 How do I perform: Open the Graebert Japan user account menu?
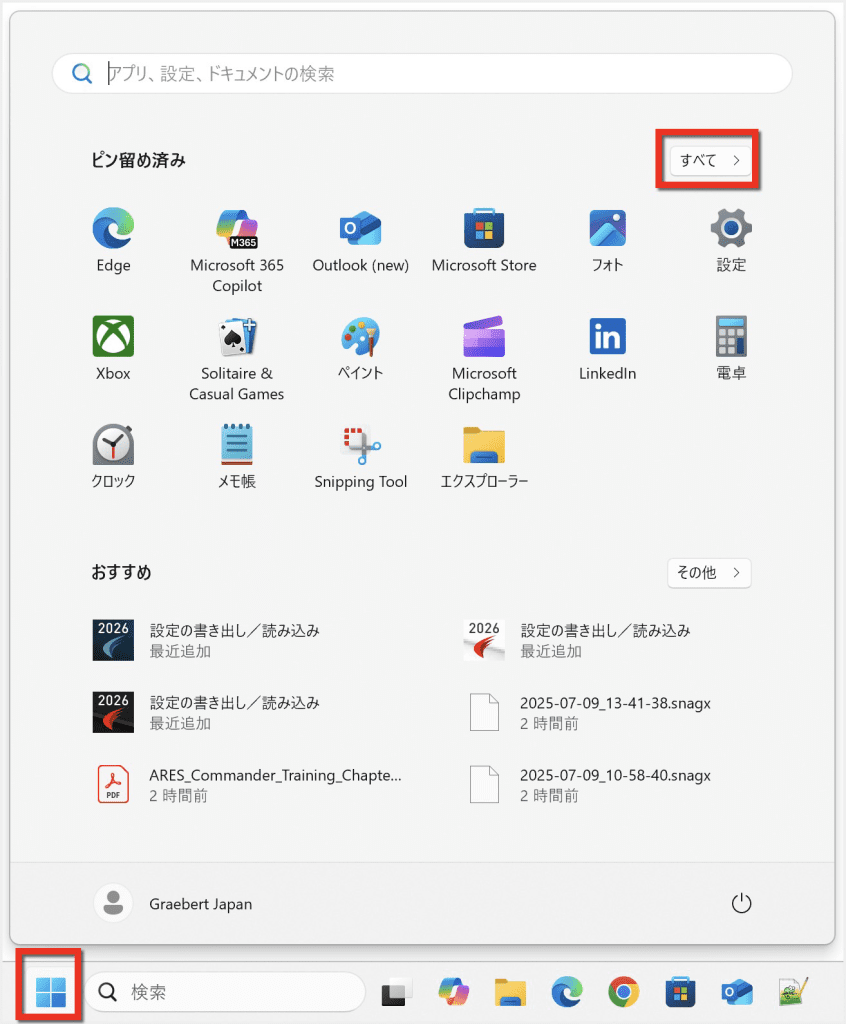coord(174,904)
